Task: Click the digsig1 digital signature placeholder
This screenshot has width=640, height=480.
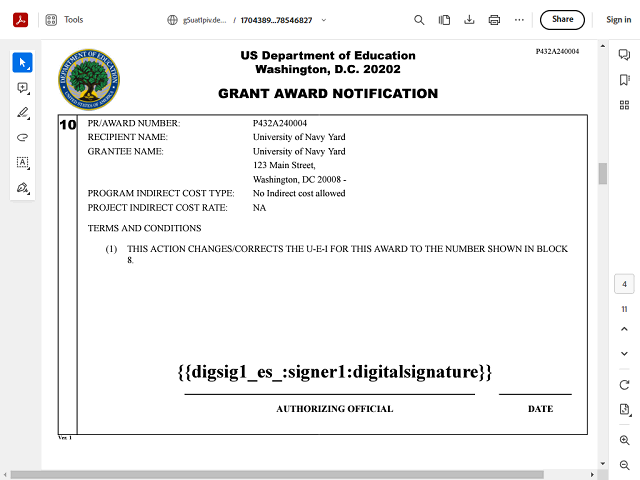Action: [335, 372]
